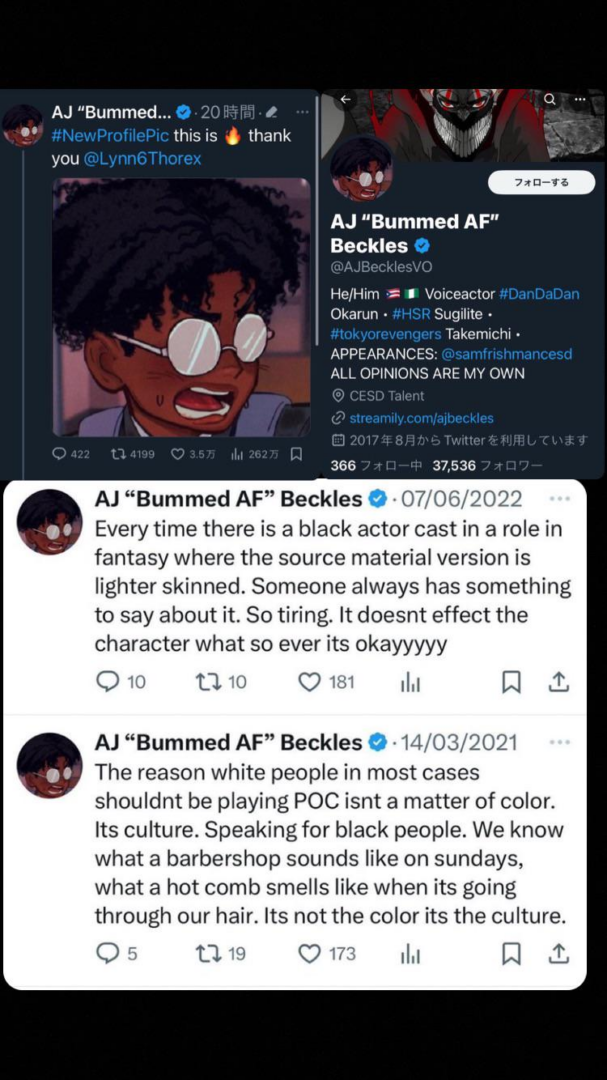The width and height of the screenshot is (607, 1080).
Task: Click the search icon on the profile header
Action: (x=550, y=99)
